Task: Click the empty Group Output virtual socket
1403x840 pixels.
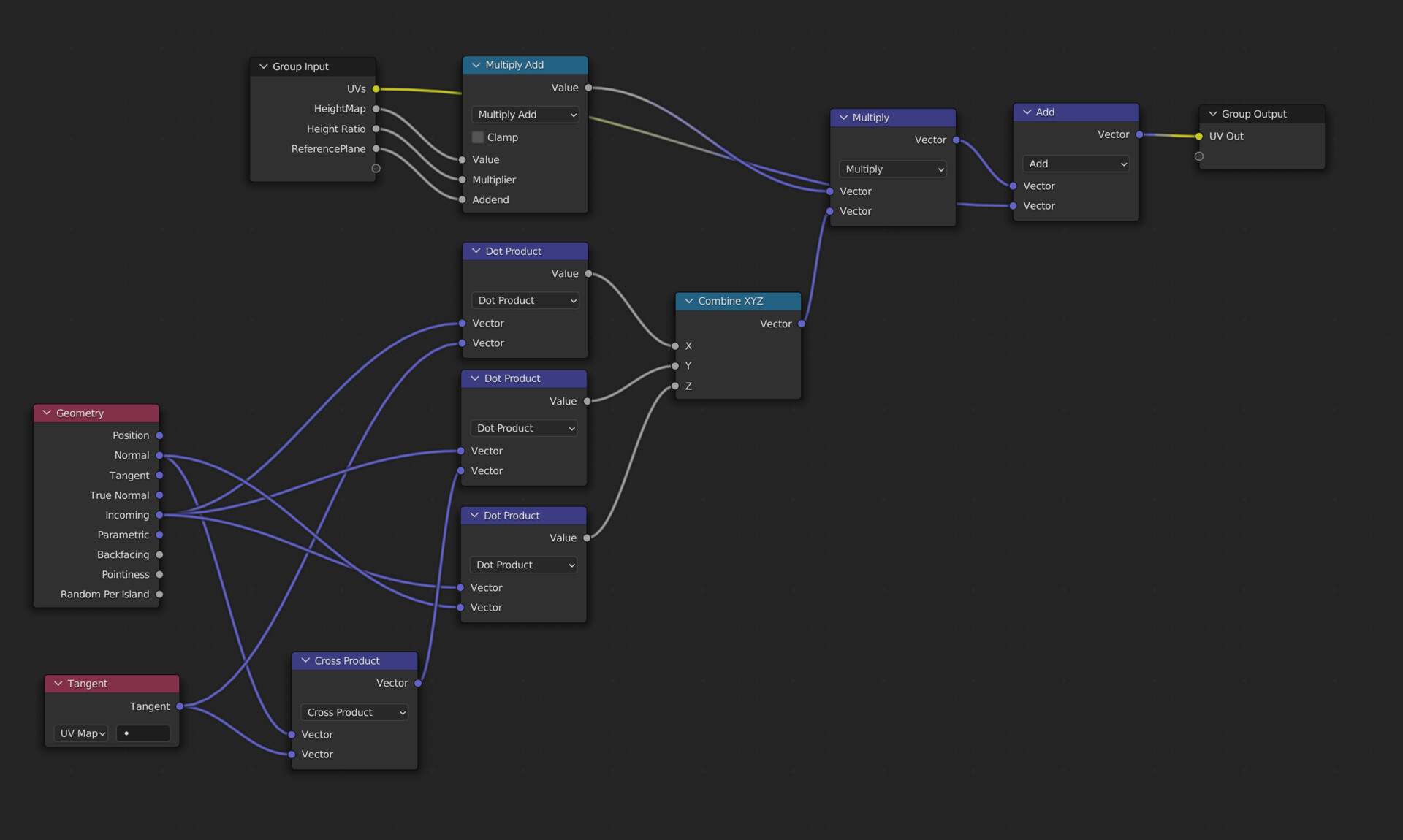Action: (1199, 156)
